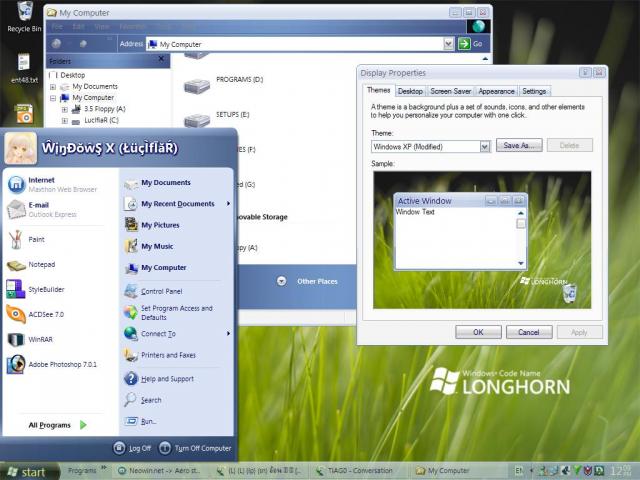Launch StyleBuilder from Start menu
The height and width of the screenshot is (480, 640).
click(x=36, y=289)
